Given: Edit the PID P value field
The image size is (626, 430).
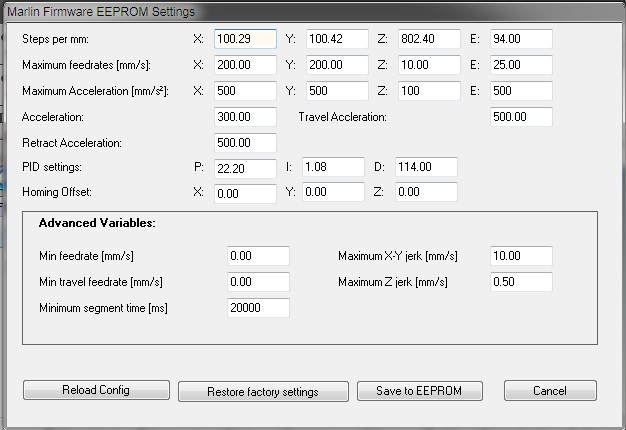Looking at the screenshot, I should coord(245,167).
